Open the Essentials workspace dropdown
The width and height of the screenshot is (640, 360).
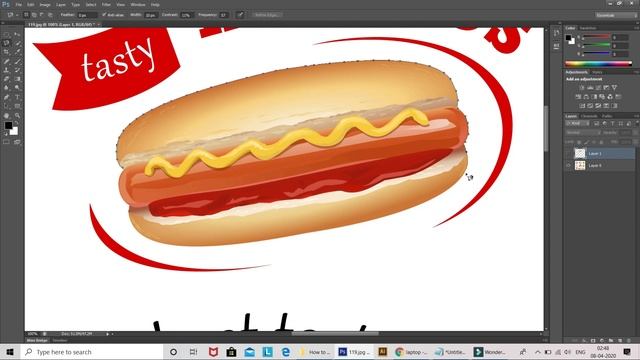[616, 15]
